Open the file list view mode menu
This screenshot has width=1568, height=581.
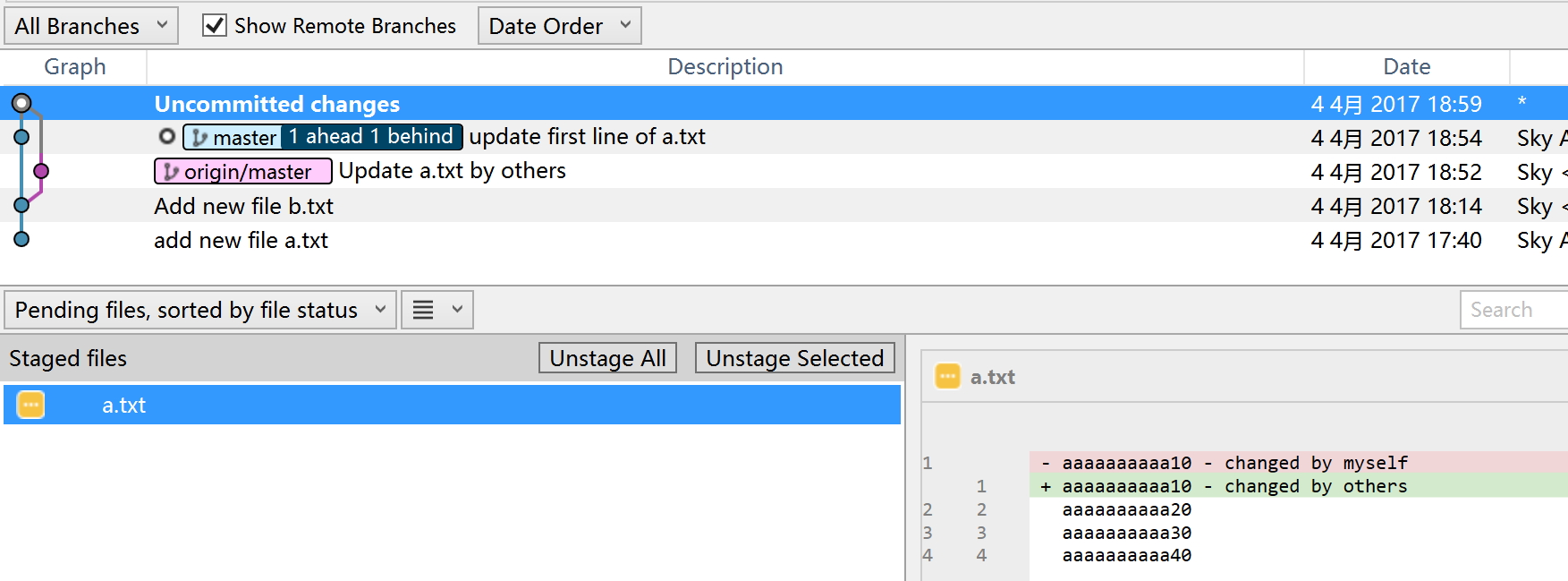point(436,310)
